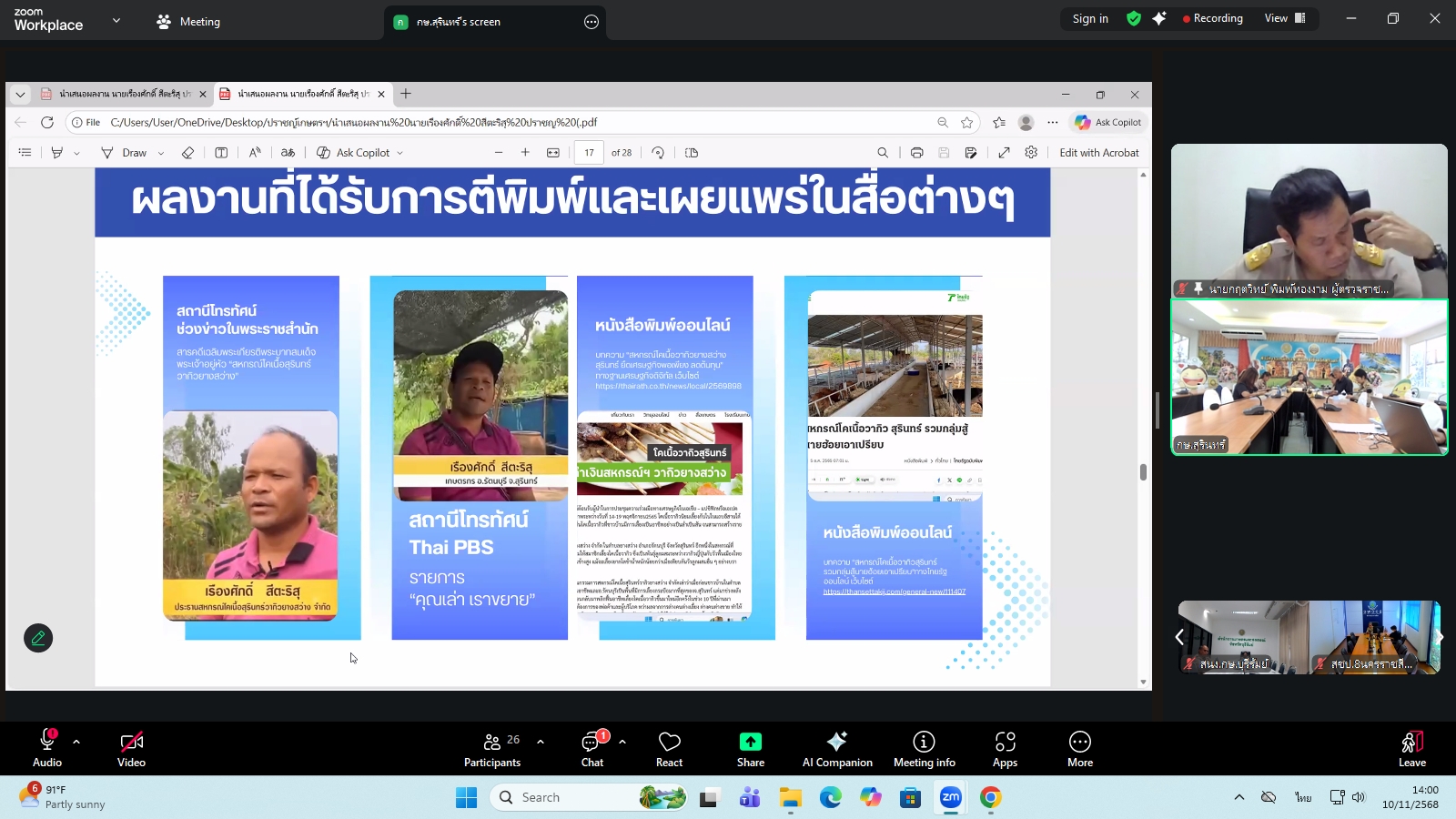Open the PDF search tool

click(884, 152)
